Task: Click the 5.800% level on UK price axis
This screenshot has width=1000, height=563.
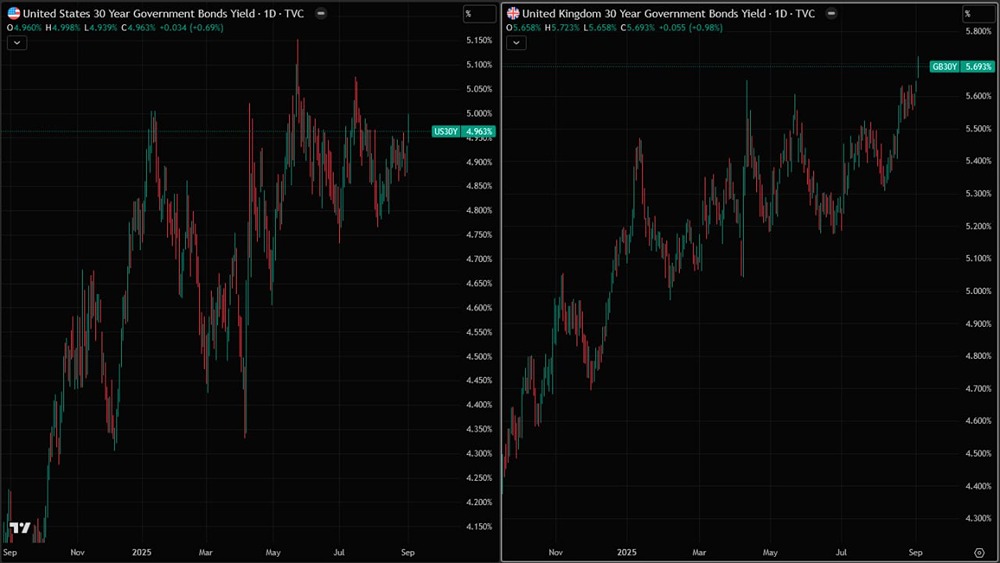Action: click(978, 31)
